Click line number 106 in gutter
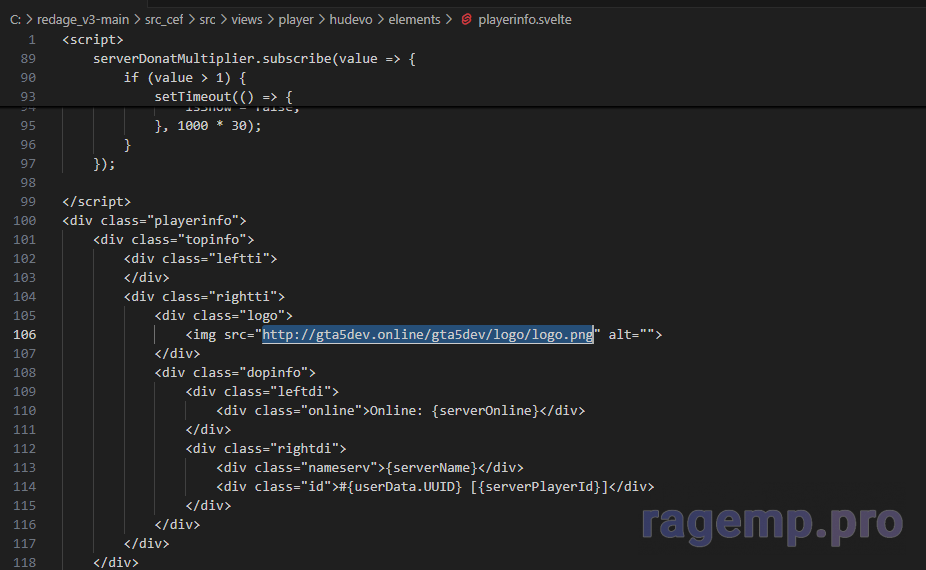 26,335
